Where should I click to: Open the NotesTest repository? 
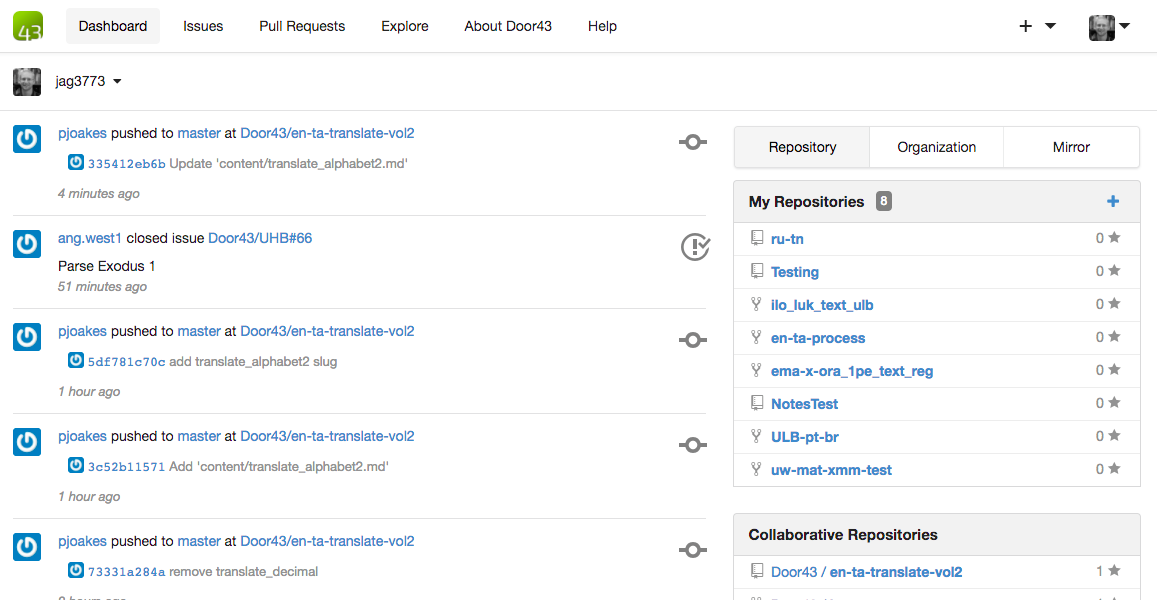804,404
